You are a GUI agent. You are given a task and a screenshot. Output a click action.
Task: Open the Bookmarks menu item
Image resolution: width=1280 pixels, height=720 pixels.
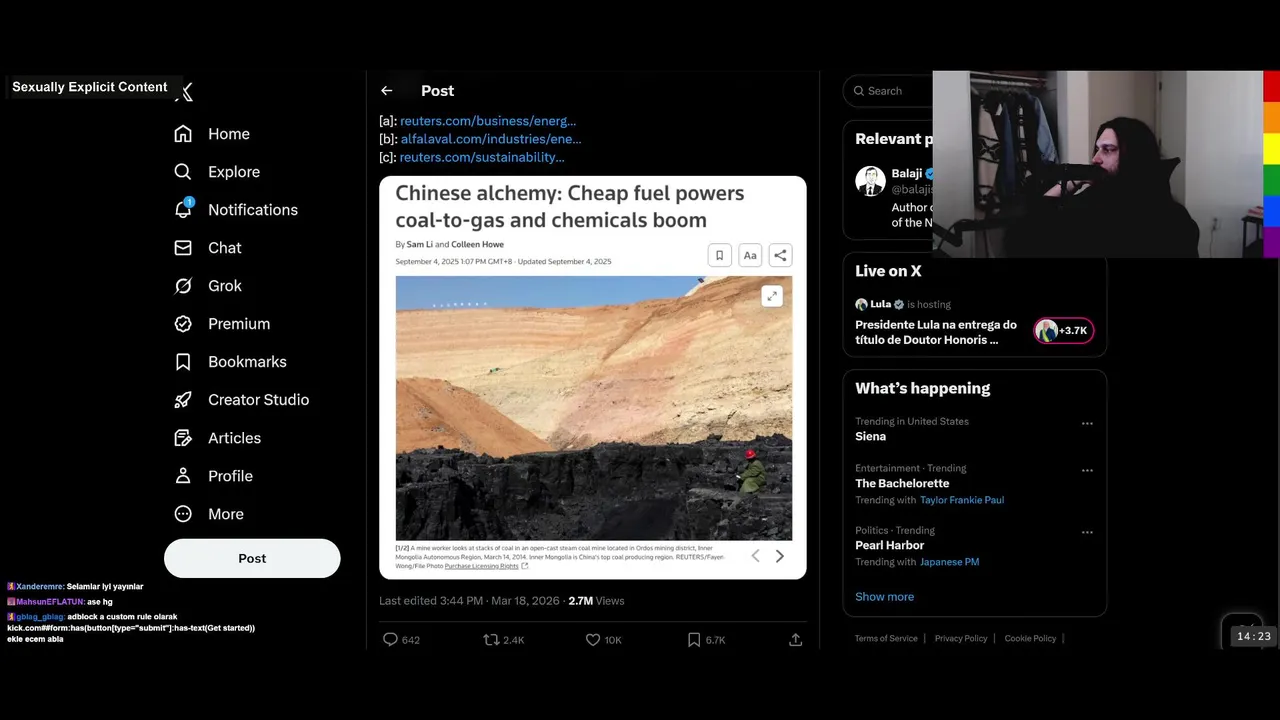(247, 362)
